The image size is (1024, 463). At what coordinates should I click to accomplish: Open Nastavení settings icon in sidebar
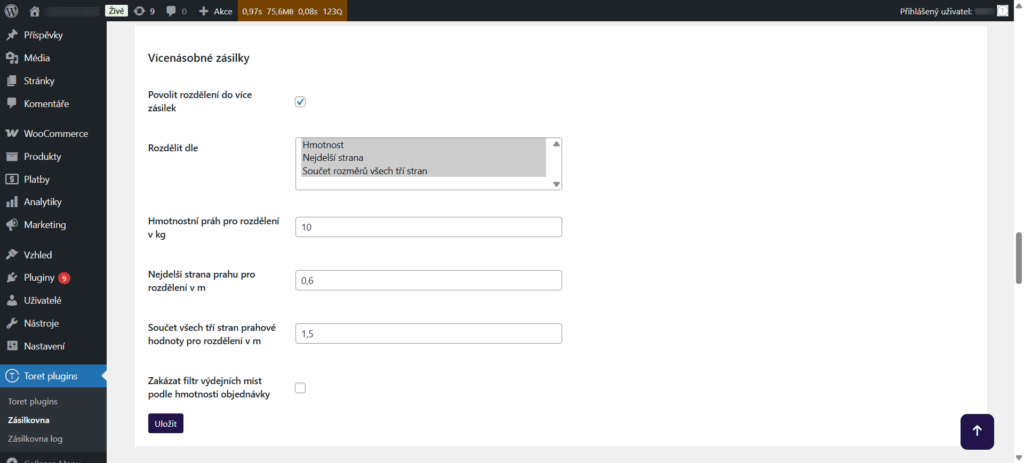(x=12, y=347)
